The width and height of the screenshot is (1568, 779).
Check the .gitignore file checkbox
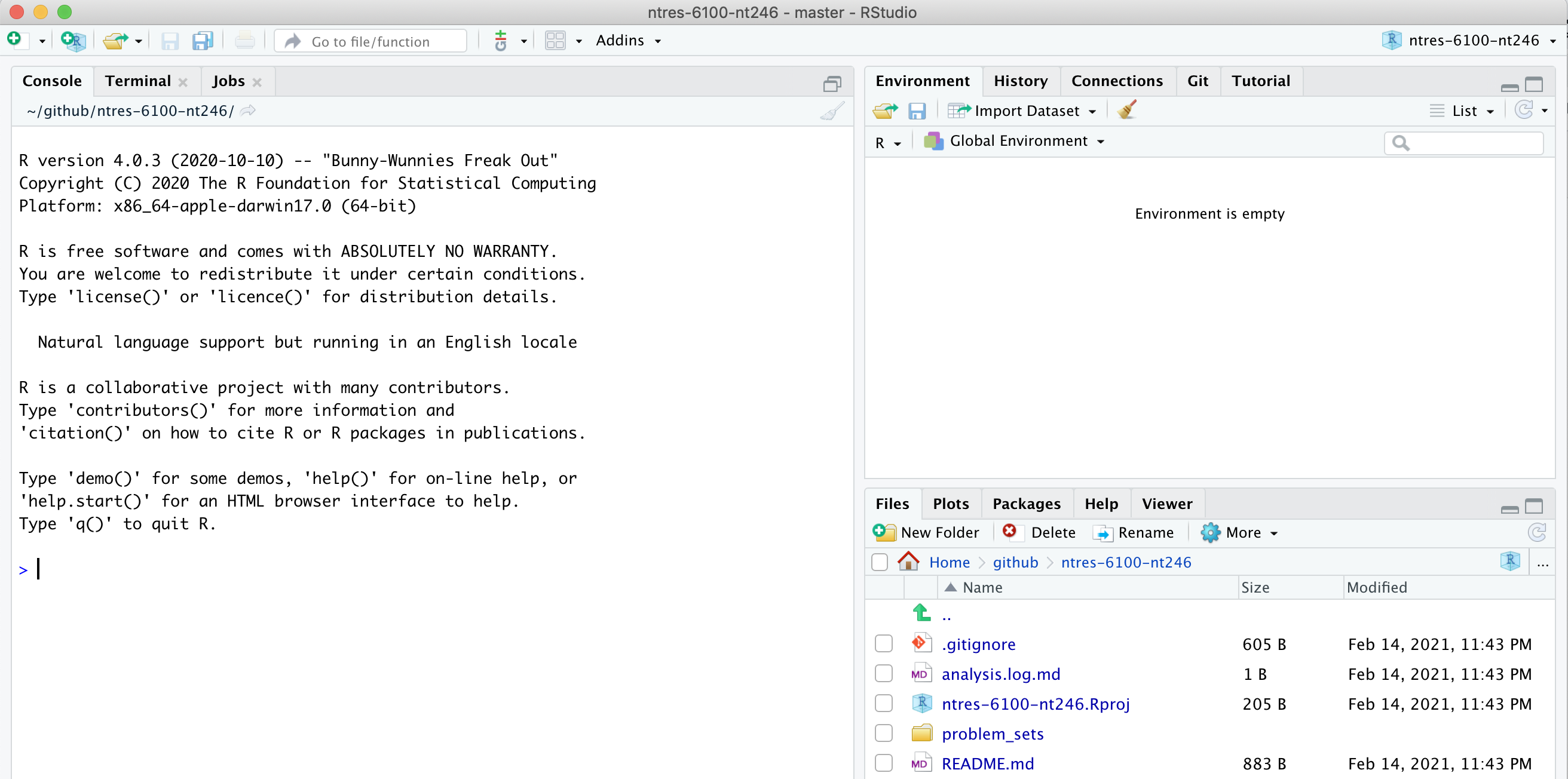click(883, 643)
